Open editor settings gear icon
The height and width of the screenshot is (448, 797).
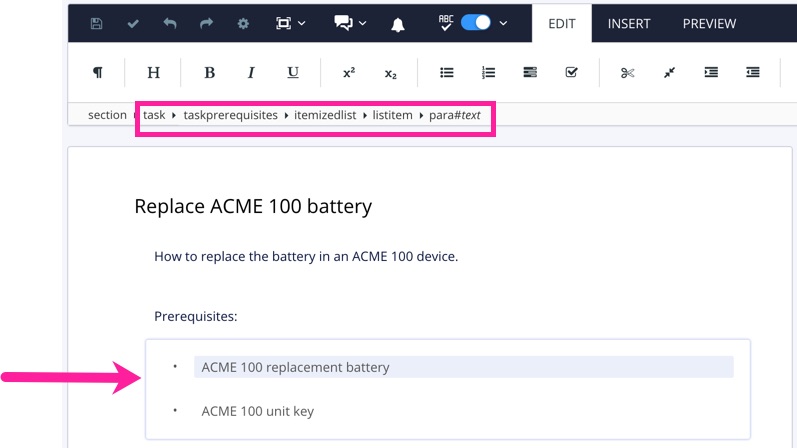pyautogui.click(x=243, y=23)
